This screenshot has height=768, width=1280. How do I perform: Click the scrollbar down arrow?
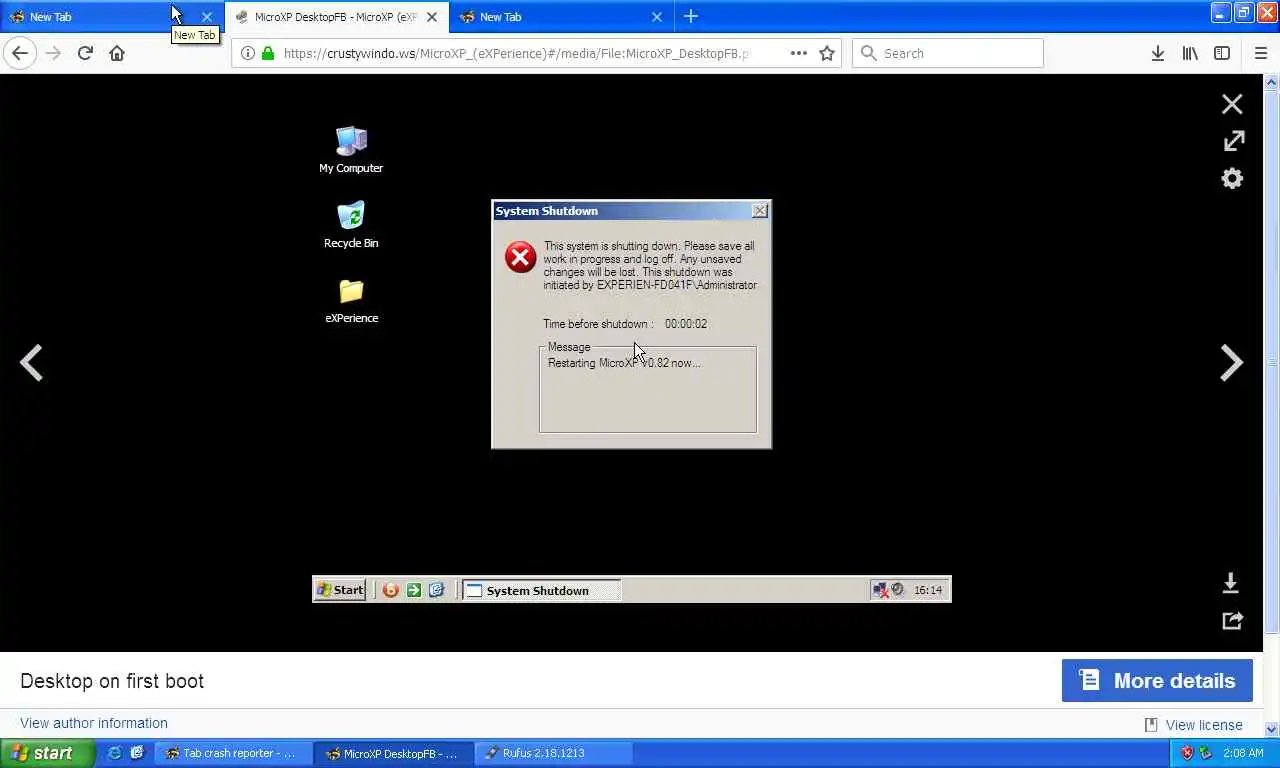coord(1272,729)
